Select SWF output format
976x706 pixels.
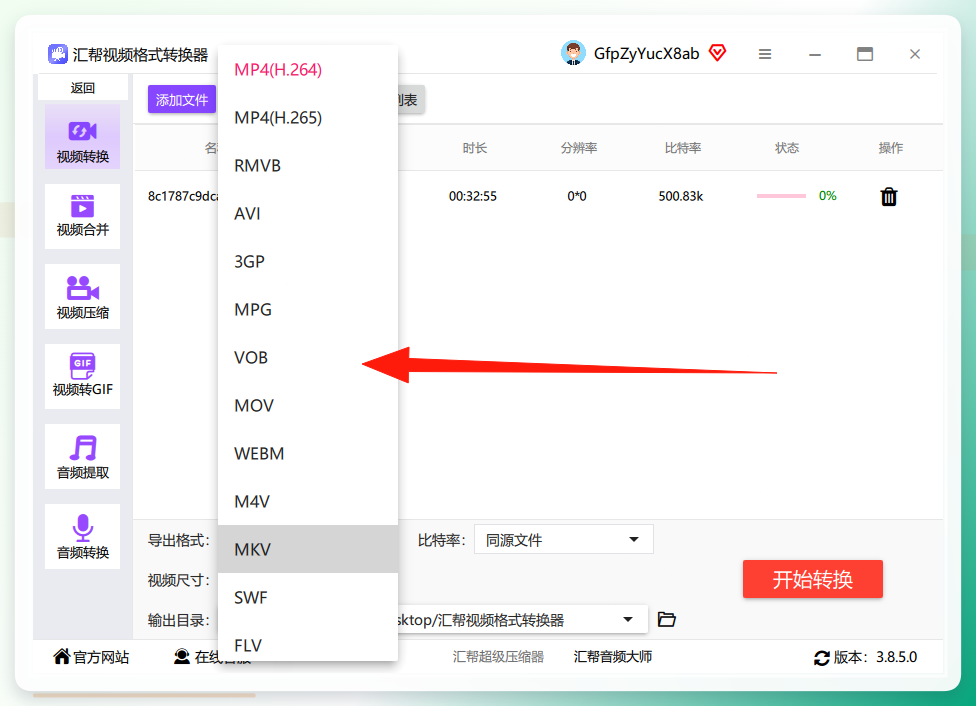pos(308,597)
